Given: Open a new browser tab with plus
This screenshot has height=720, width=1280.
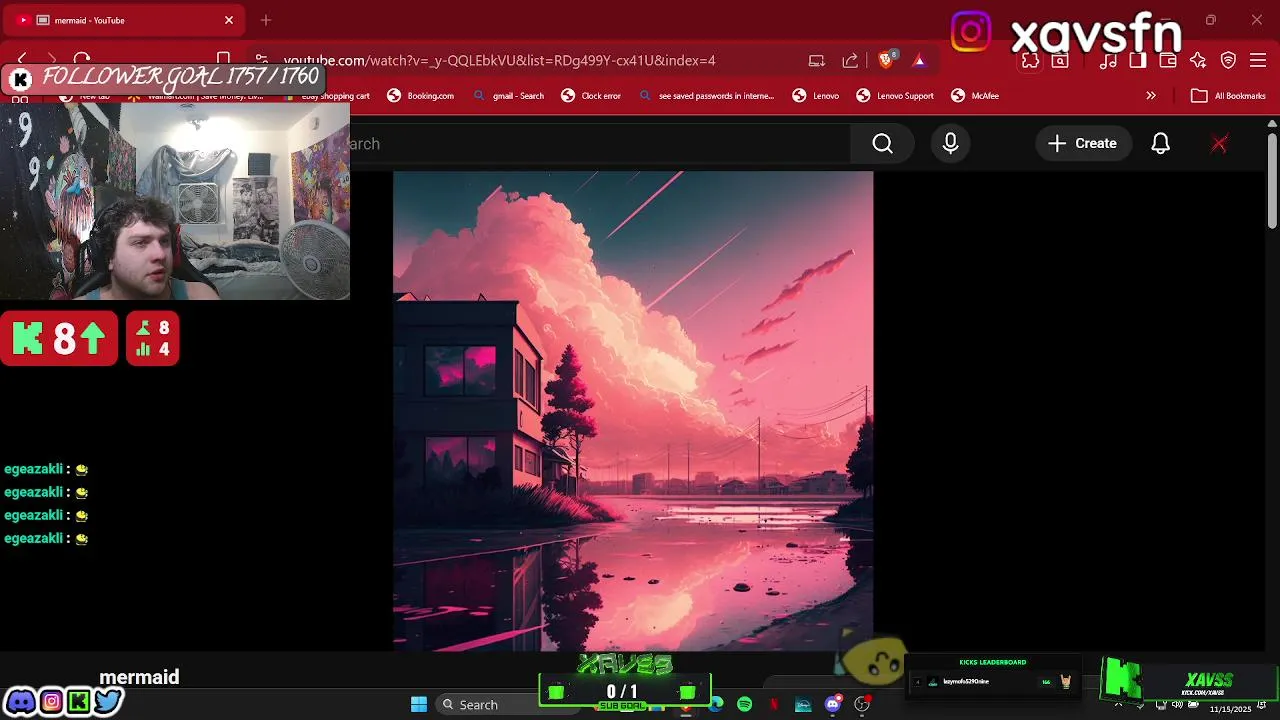Looking at the screenshot, I should click(x=266, y=20).
